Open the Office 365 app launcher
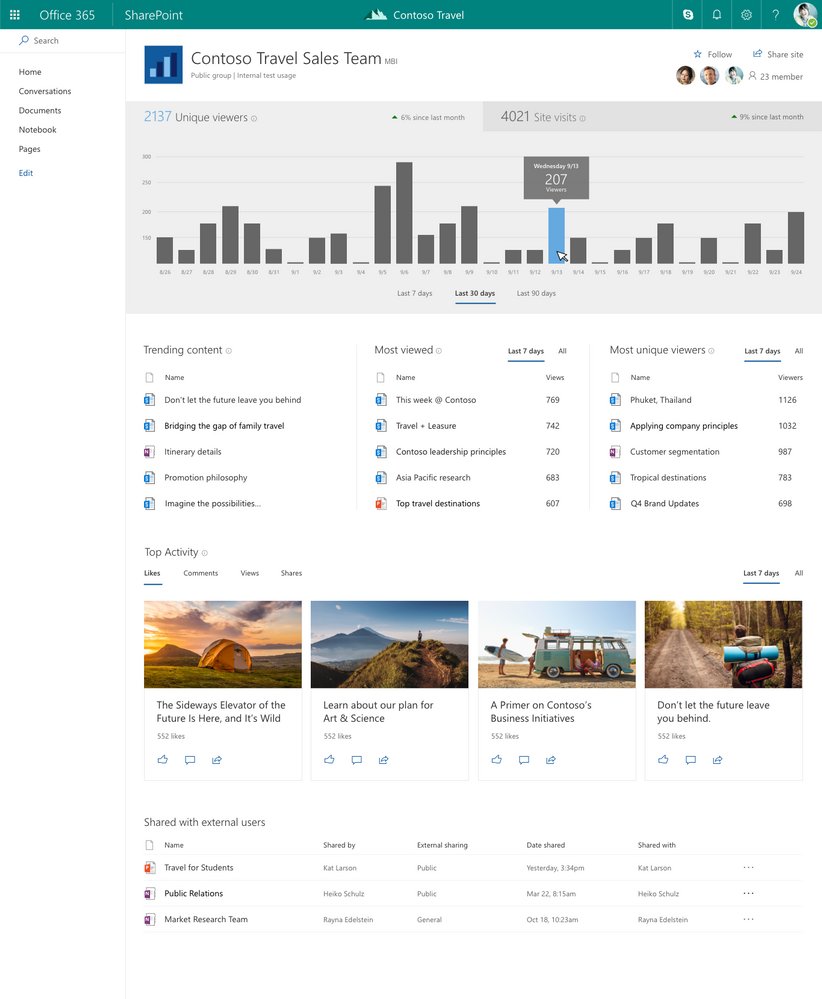822x999 pixels. tap(14, 14)
